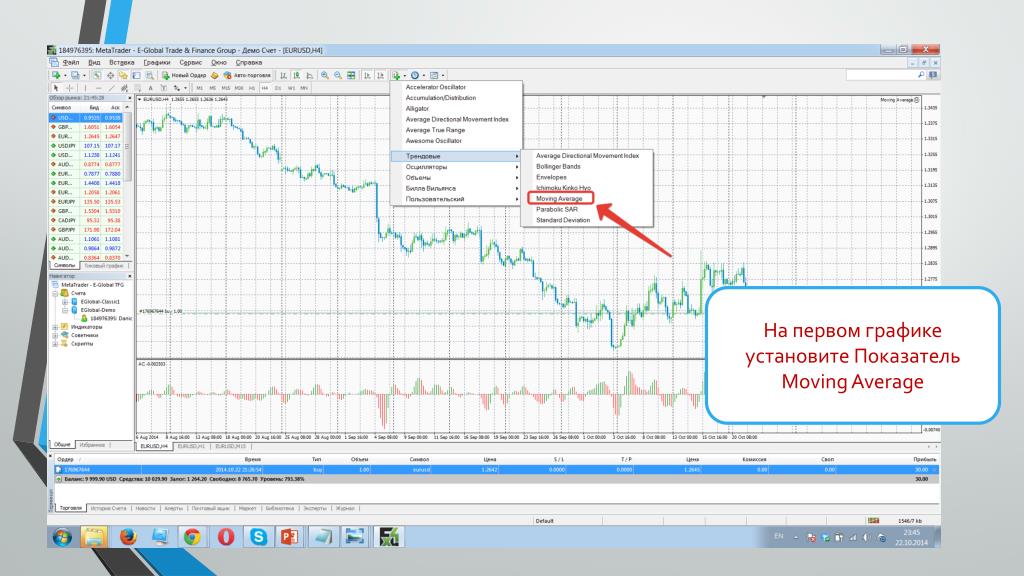Pick Accelerator Oscillator from indicator list
The image size is (1024, 576).
click(x=436, y=87)
